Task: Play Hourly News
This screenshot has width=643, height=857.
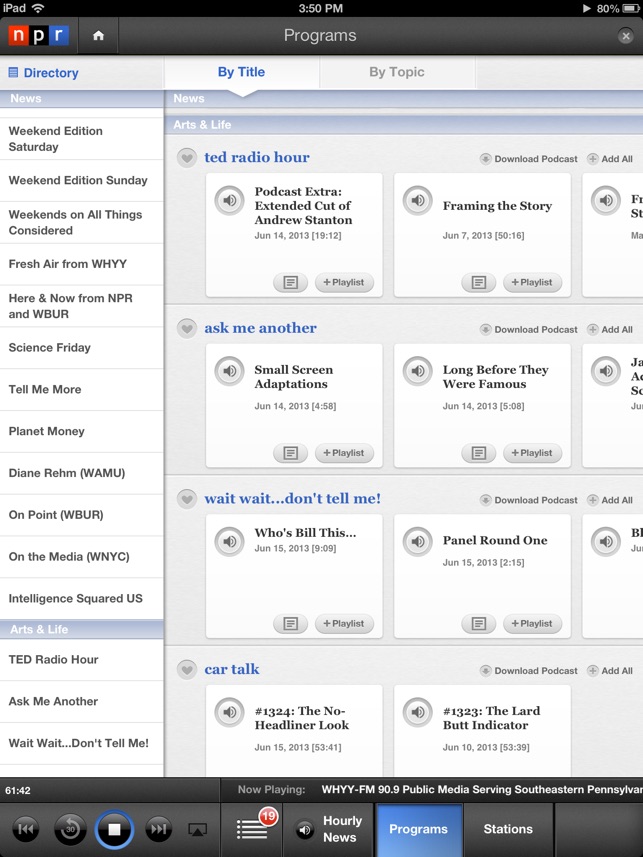Action: point(329,830)
